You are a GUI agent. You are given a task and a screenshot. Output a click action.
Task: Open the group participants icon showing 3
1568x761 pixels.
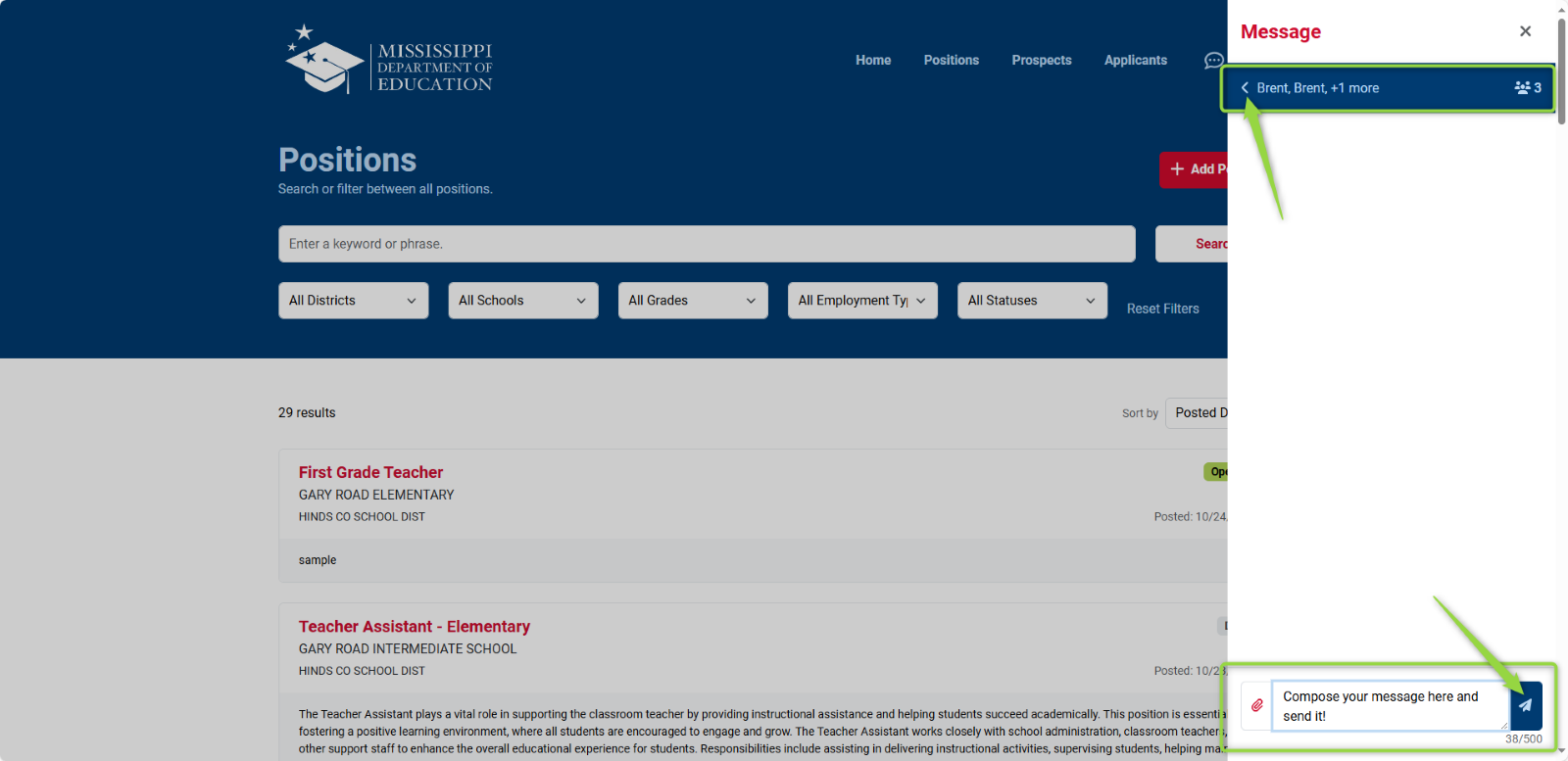[x=1527, y=88]
